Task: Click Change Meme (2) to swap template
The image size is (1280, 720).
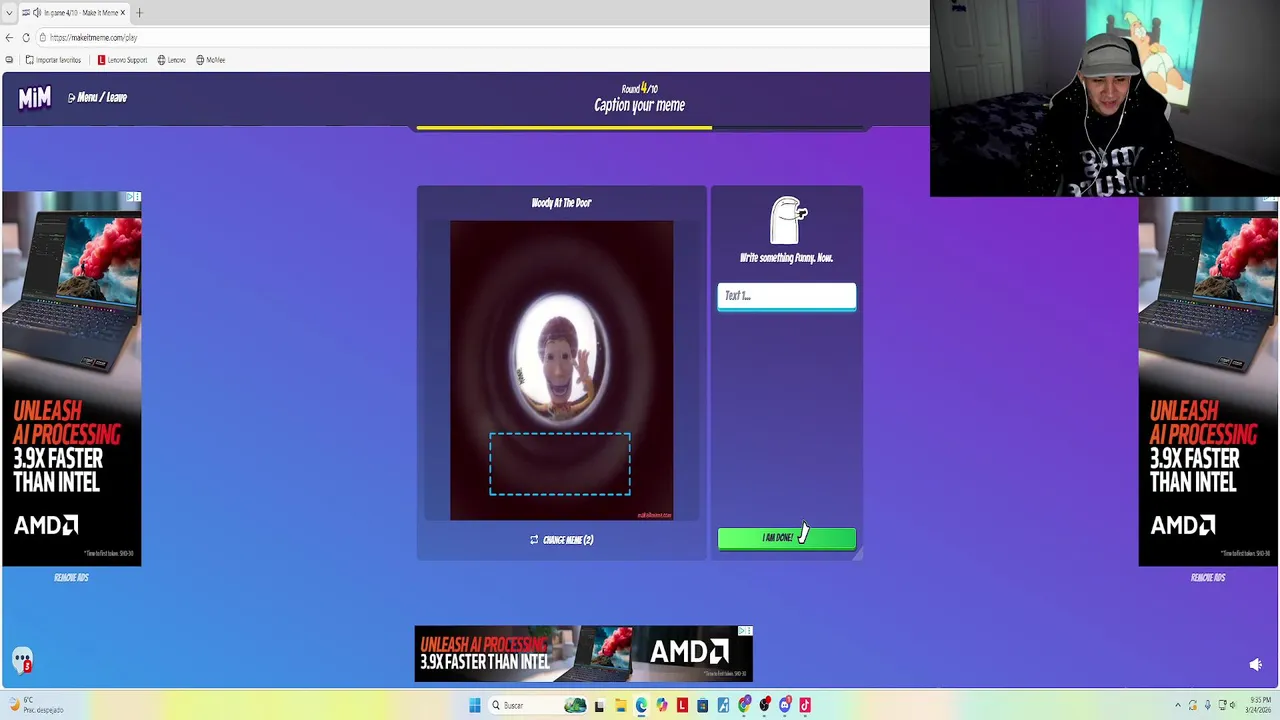Action: [561, 540]
